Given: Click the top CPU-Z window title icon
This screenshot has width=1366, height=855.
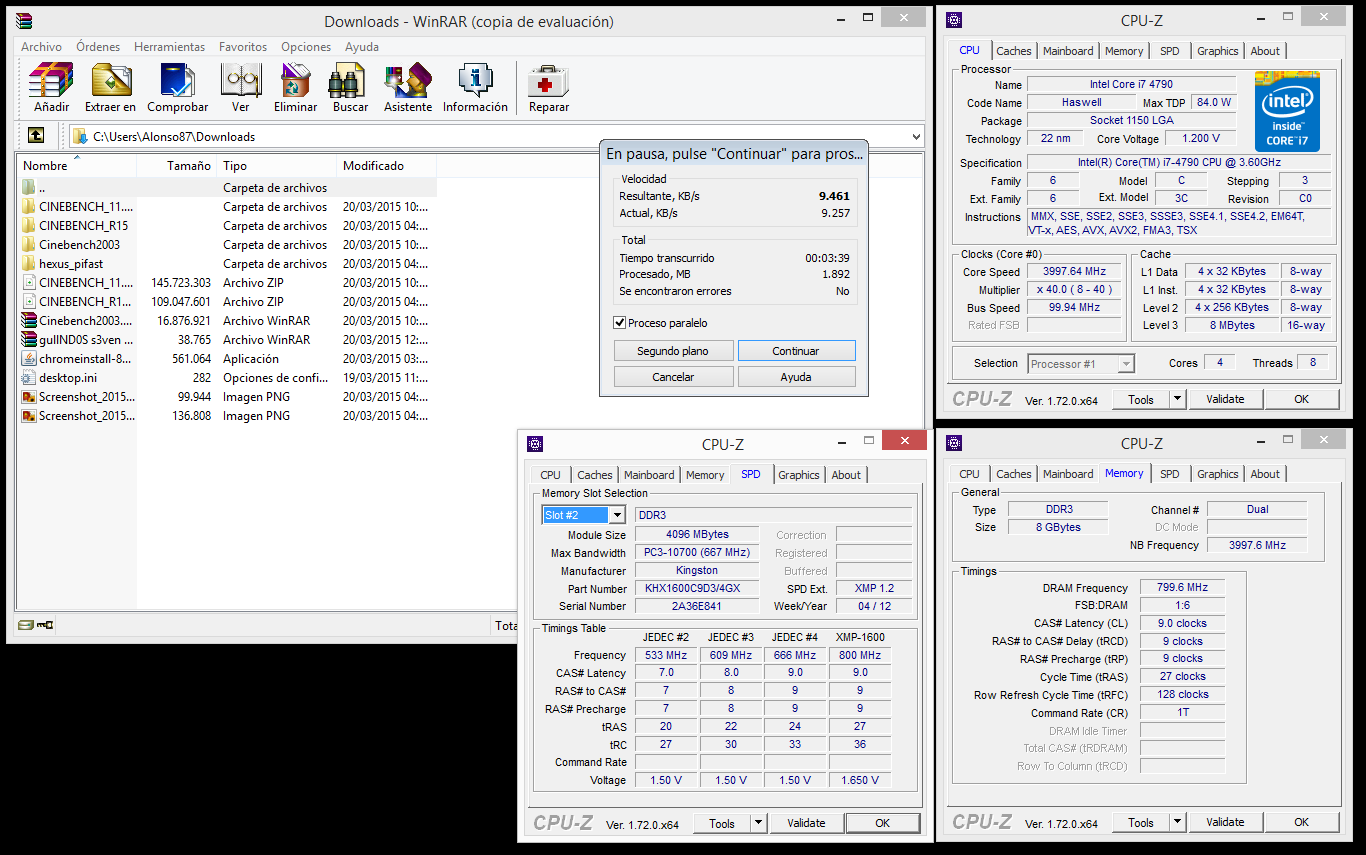Looking at the screenshot, I should 954,20.
